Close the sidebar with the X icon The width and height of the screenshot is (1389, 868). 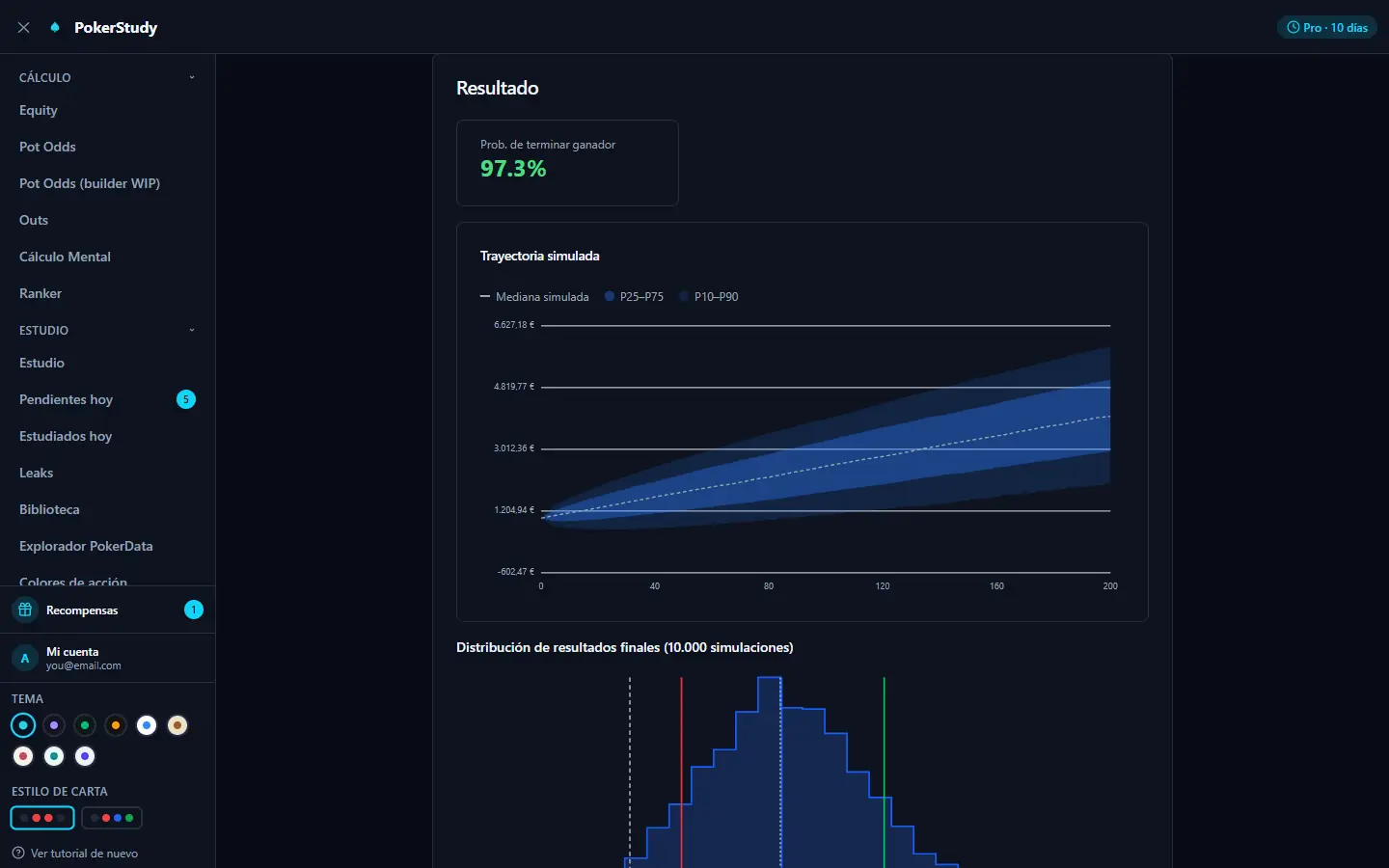click(x=24, y=28)
